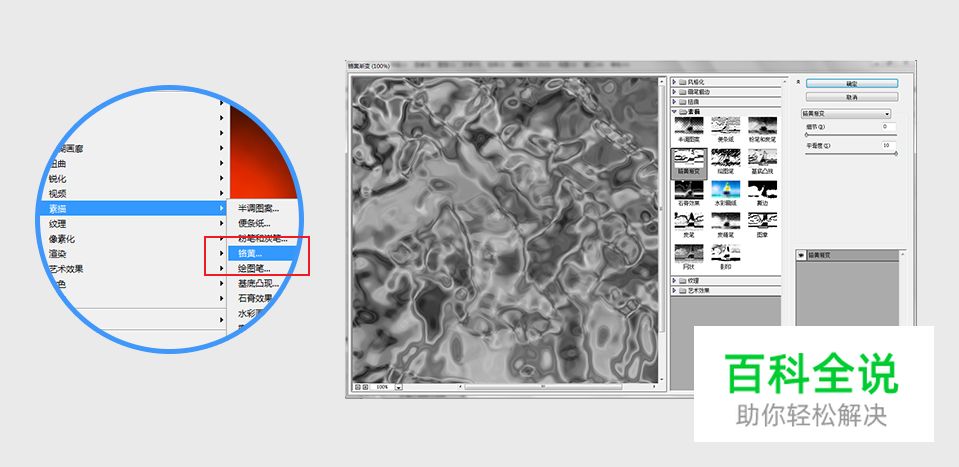
Task: Click the zoom in plus icon below preview
Action: 365,386
